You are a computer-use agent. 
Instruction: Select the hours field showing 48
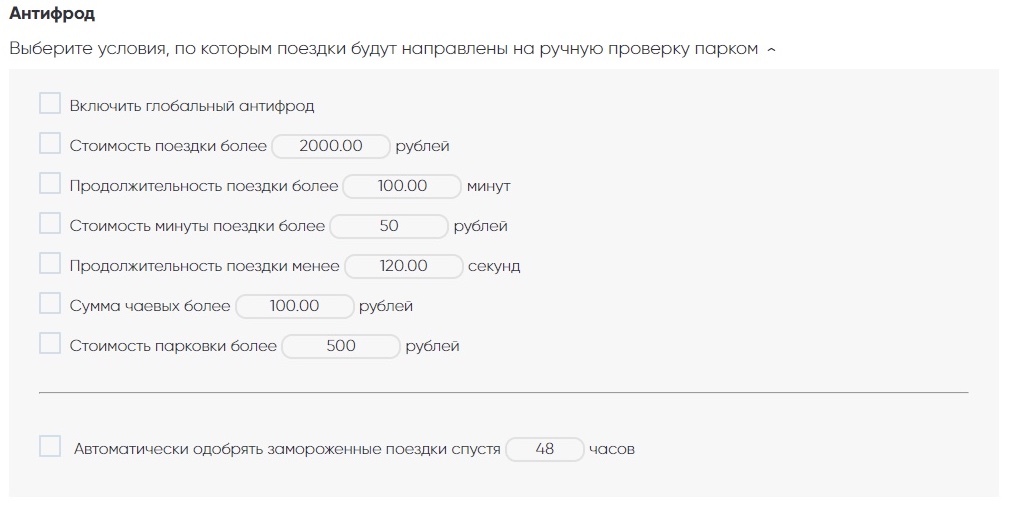click(x=544, y=449)
